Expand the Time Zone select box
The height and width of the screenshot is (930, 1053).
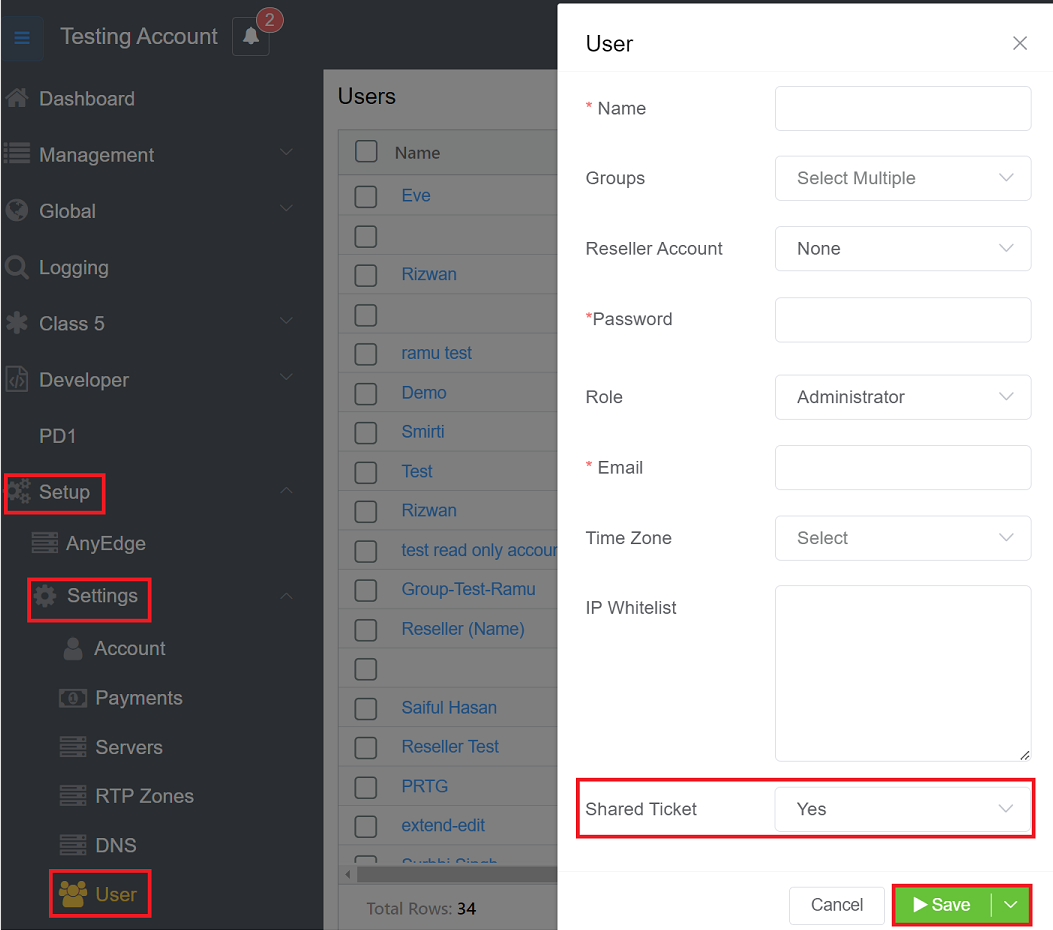click(x=902, y=538)
